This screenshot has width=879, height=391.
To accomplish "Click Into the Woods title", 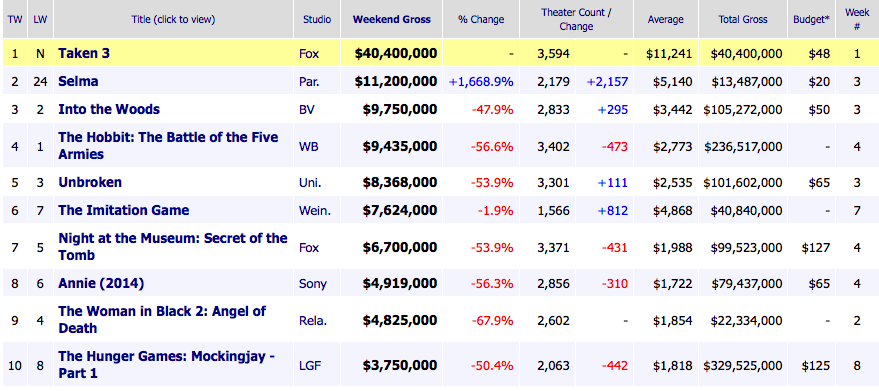I will click(x=109, y=109).
